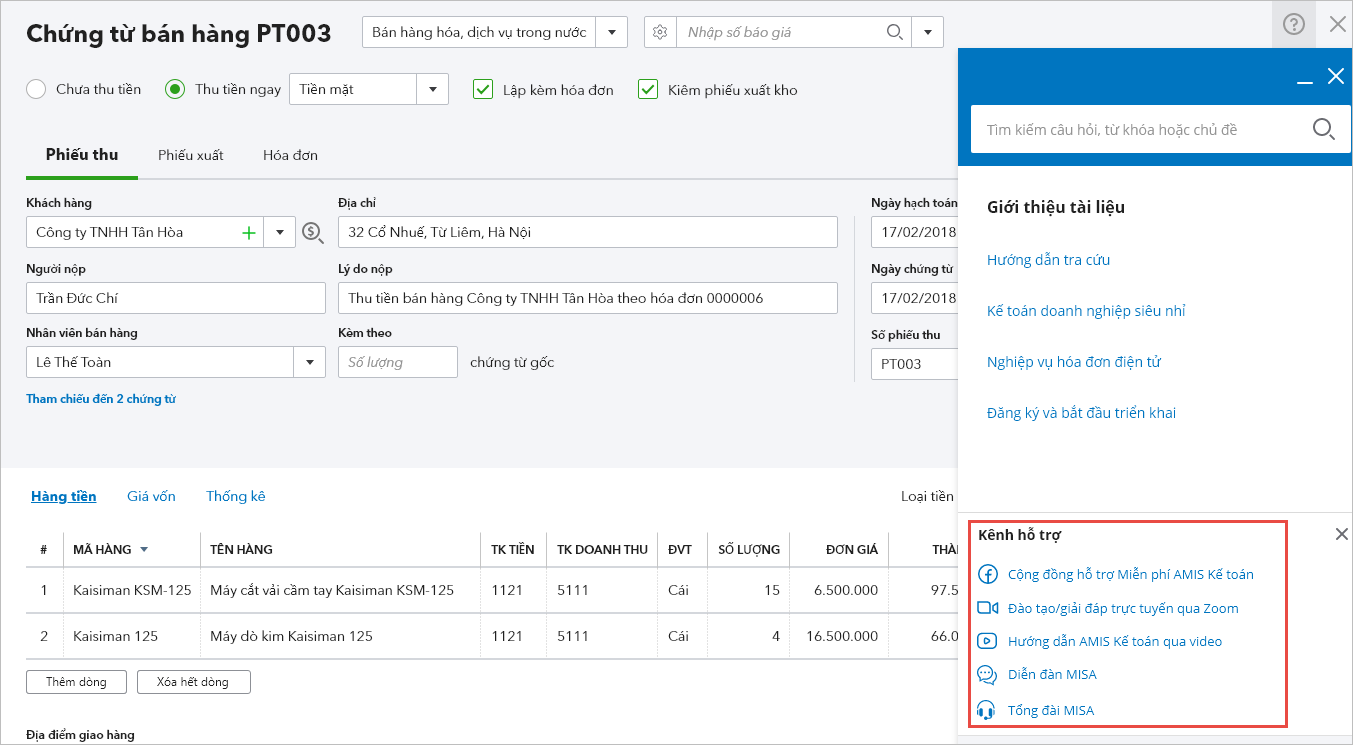Click the Thêm dòng button
This screenshot has height=745, width=1353.
coord(76,682)
